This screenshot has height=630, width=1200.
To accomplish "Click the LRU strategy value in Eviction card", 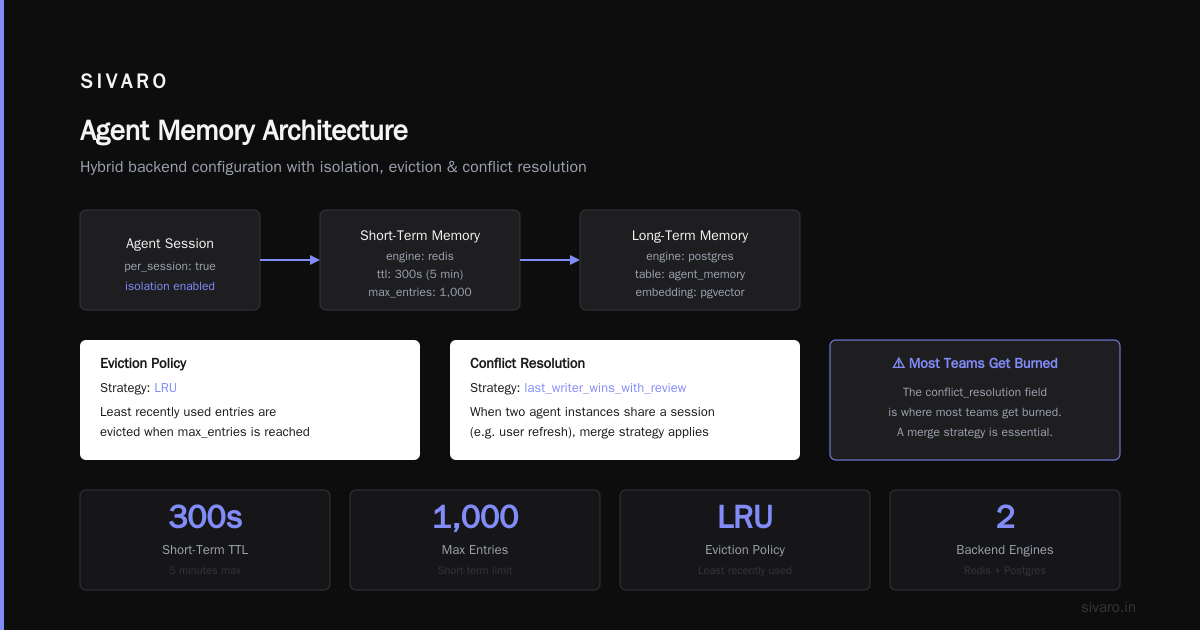I will 166,387.
